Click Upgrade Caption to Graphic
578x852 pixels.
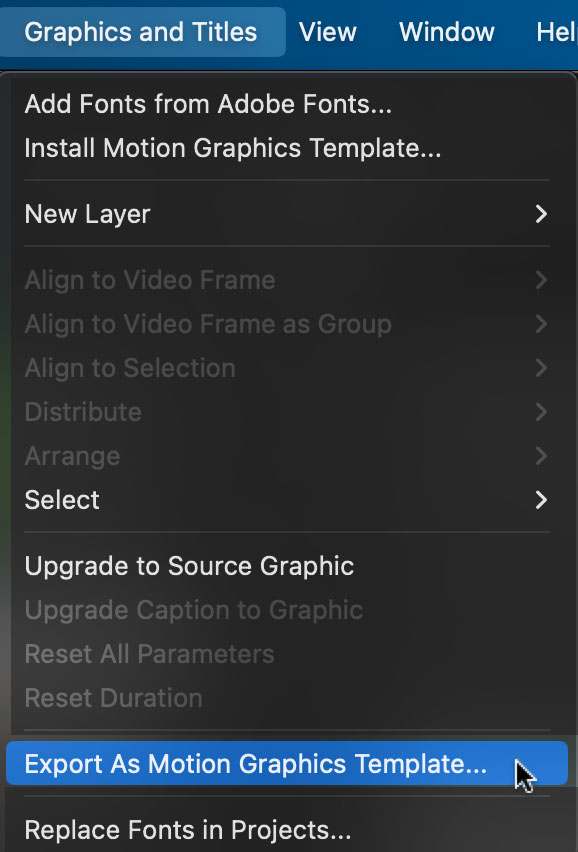pos(193,610)
